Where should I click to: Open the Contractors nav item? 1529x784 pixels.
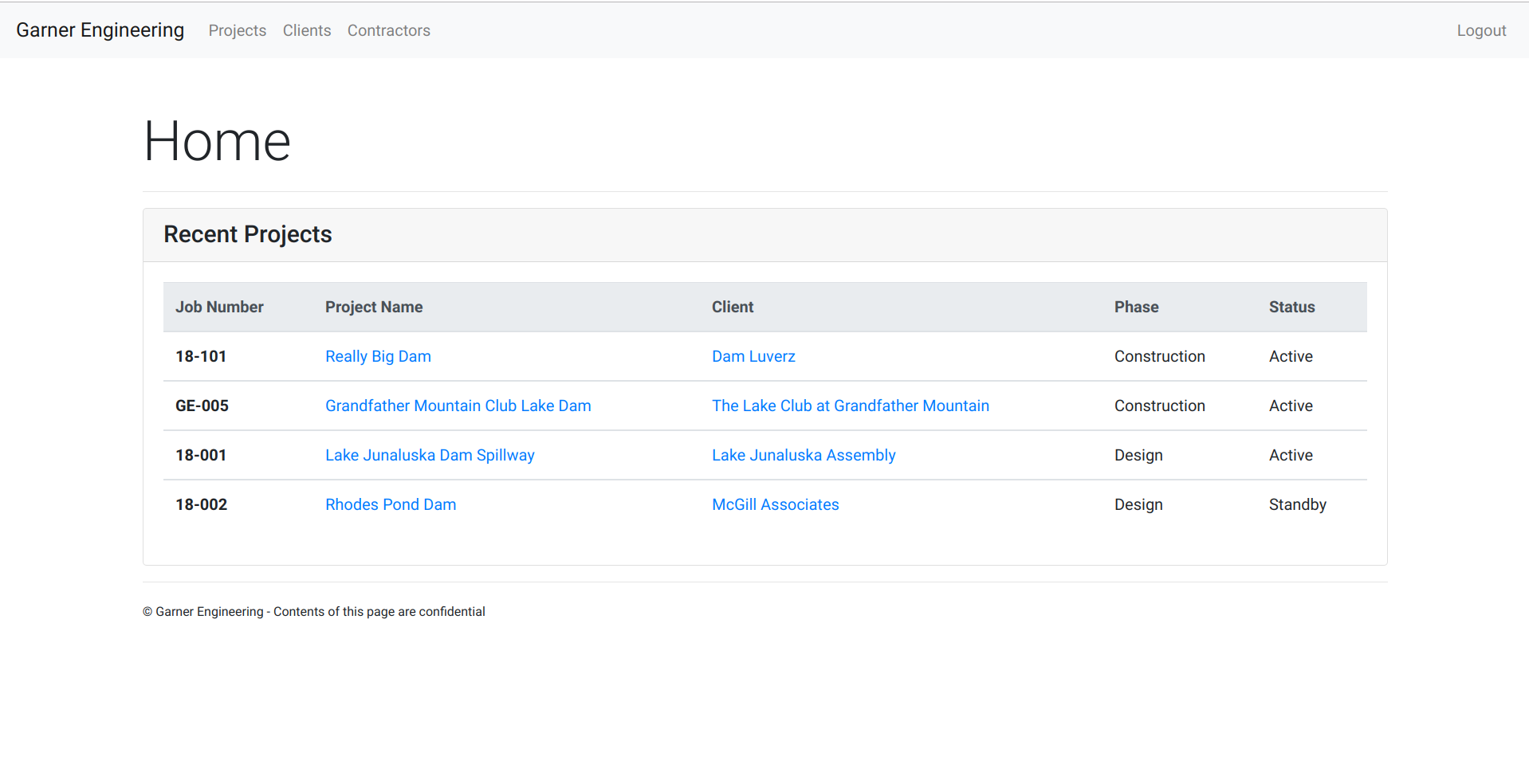point(389,30)
